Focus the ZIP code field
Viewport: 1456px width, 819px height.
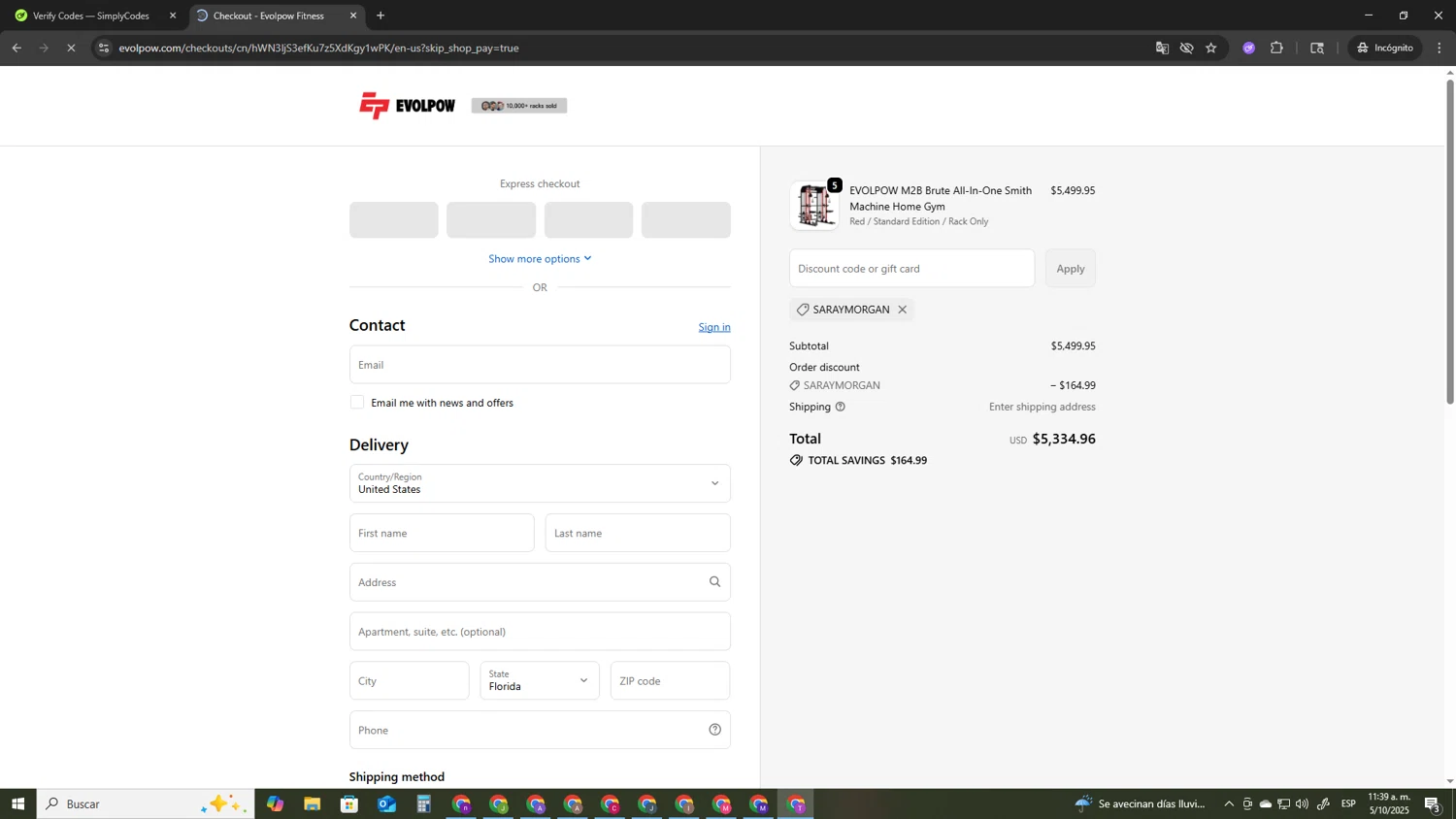tap(670, 680)
